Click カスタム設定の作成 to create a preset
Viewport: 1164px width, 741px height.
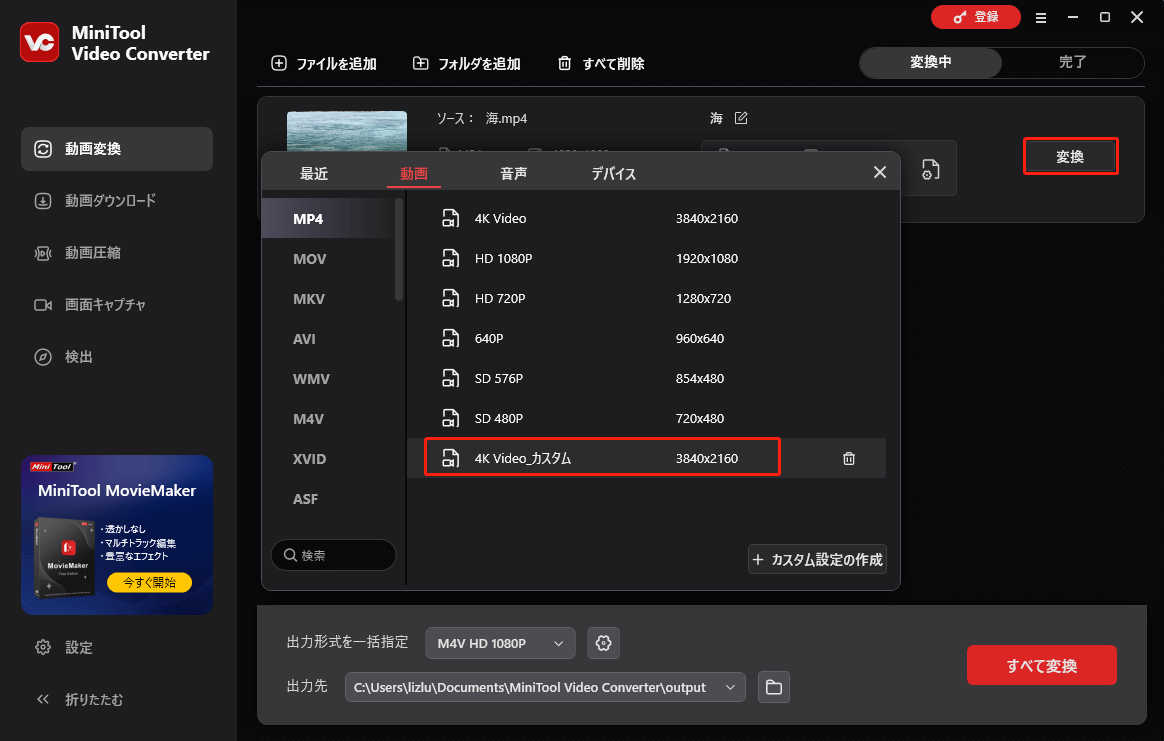click(x=817, y=560)
